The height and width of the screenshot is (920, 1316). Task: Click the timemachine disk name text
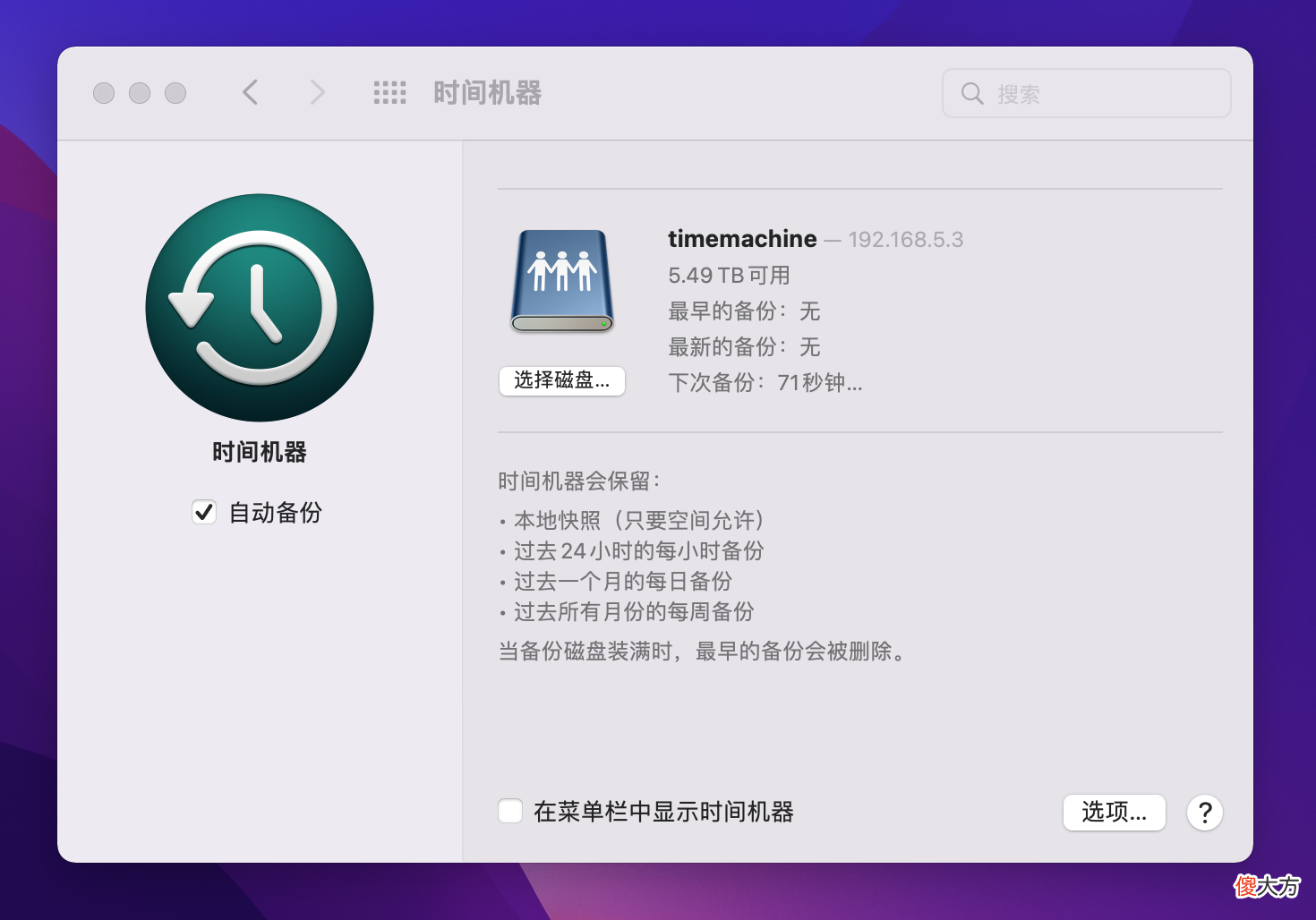pyautogui.click(x=742, y=239)
